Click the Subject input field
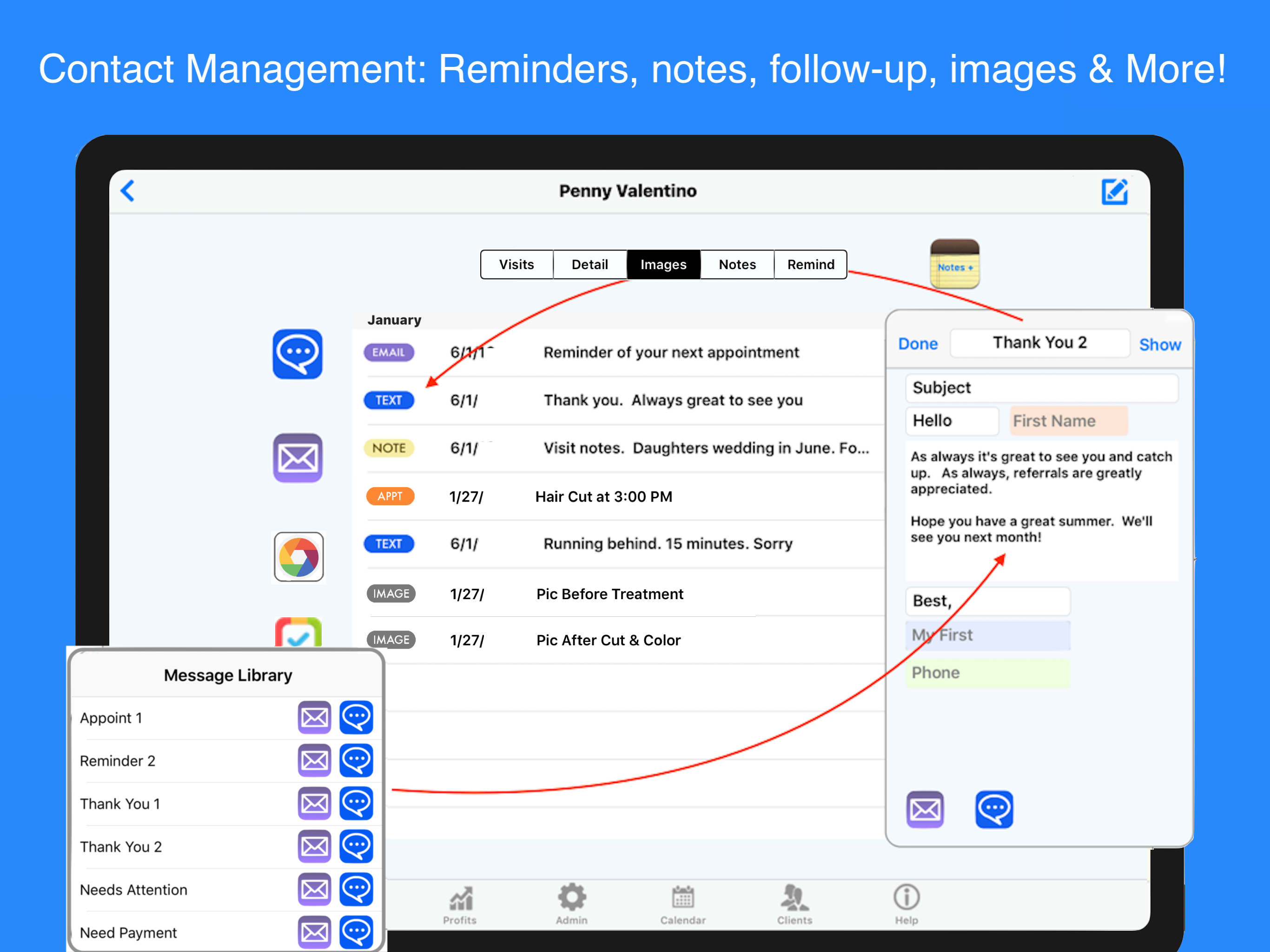The width and height of the screenshot is (1270, 952). pyautogui.click(x=1041, y=388)
